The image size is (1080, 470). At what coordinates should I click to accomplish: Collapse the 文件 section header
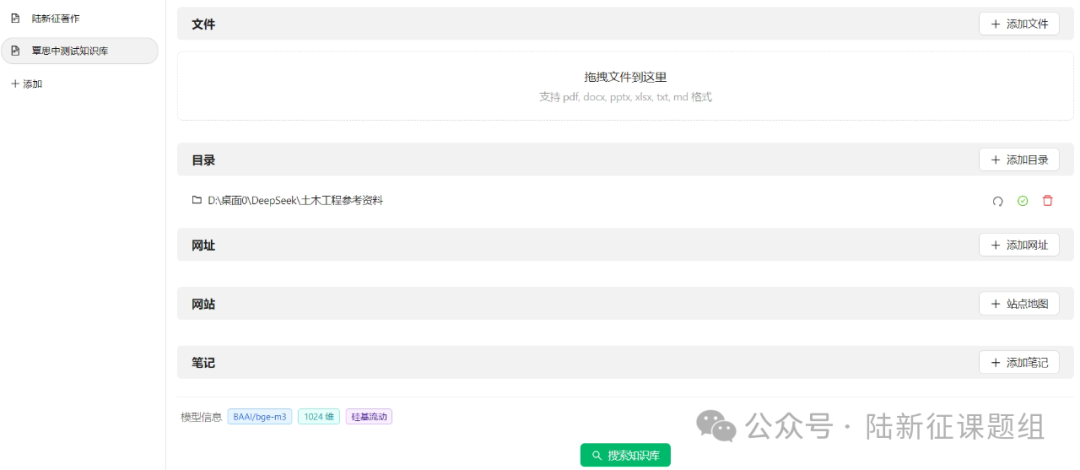click(203, 24)
